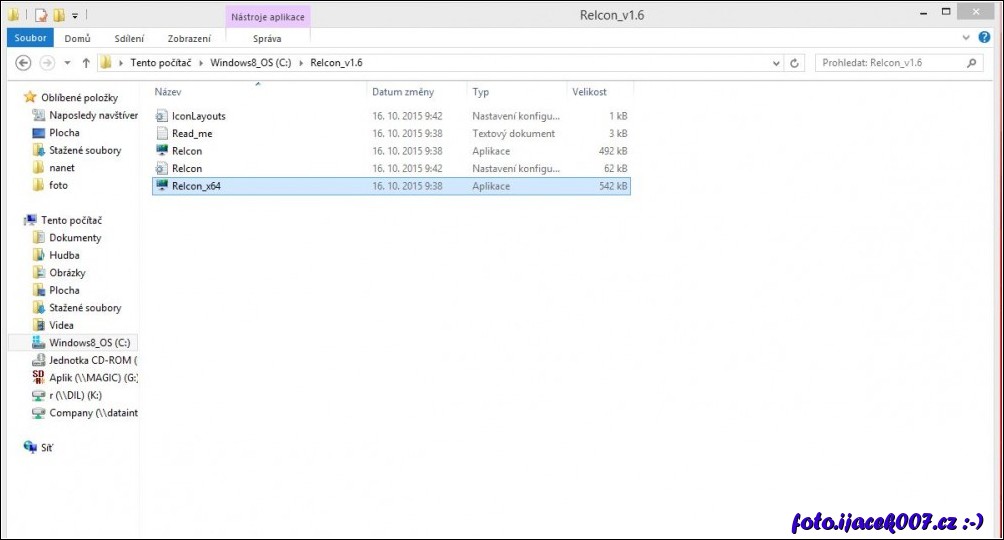Sort files by Datum změny column
1004x540 pixels.
(403, 92)
